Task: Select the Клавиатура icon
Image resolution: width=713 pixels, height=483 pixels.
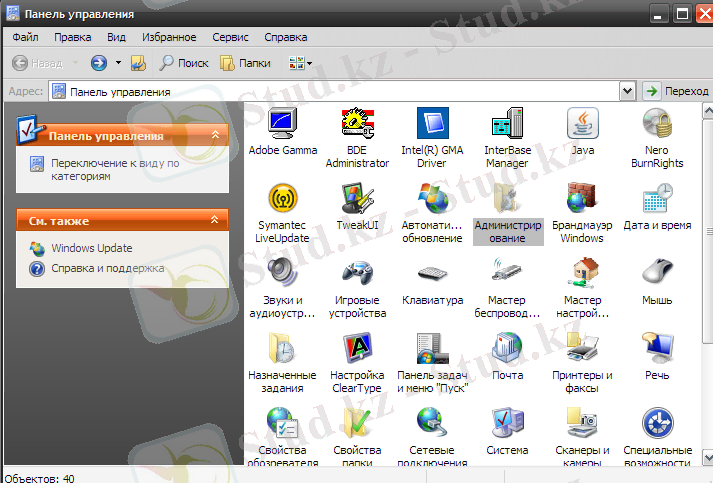Action: (432, 275)
